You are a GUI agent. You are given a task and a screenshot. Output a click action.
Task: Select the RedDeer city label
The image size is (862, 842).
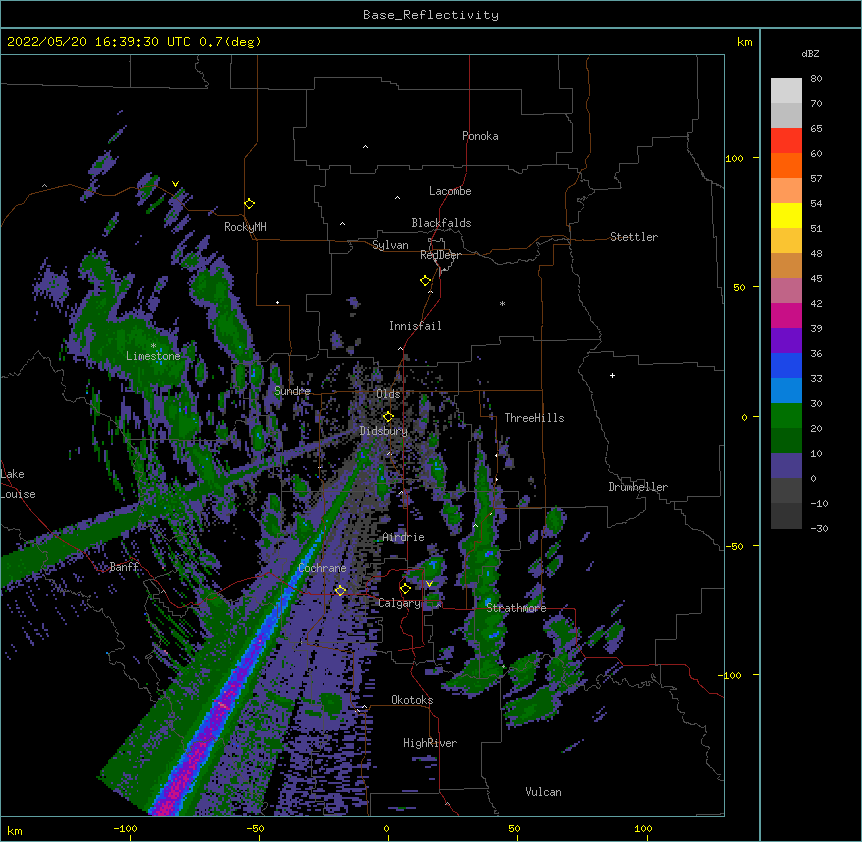pyautogui.click(x=440, y=255)
